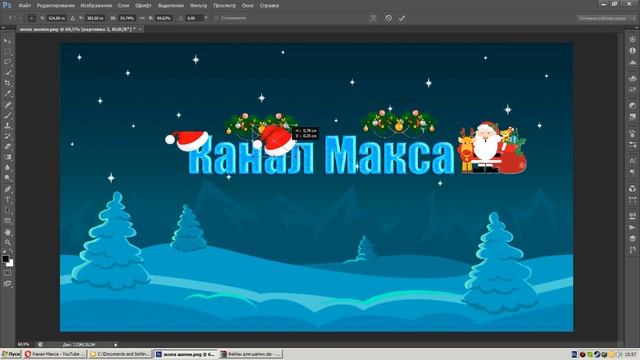Open the Character panel icon in dock
This screenshot has width=640, height=360.
point(633,161)
